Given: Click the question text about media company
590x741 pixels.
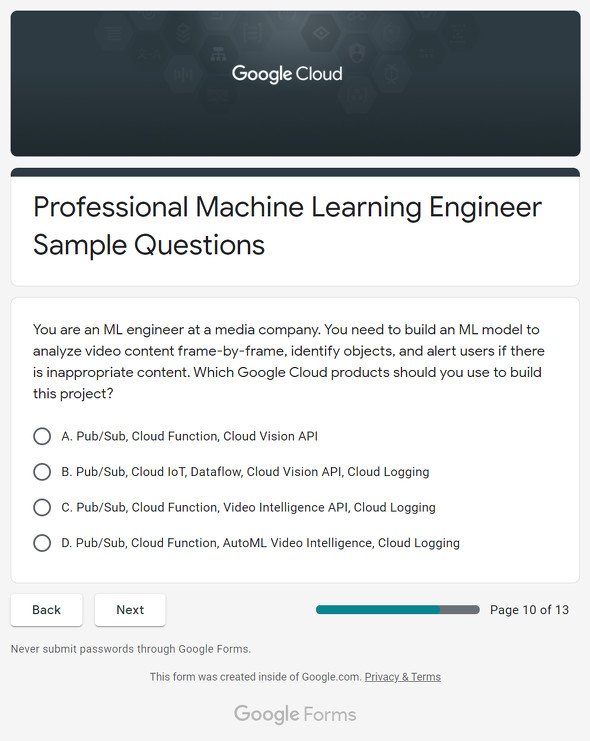Looking at the screenshot, I should (x=288, y=362).
